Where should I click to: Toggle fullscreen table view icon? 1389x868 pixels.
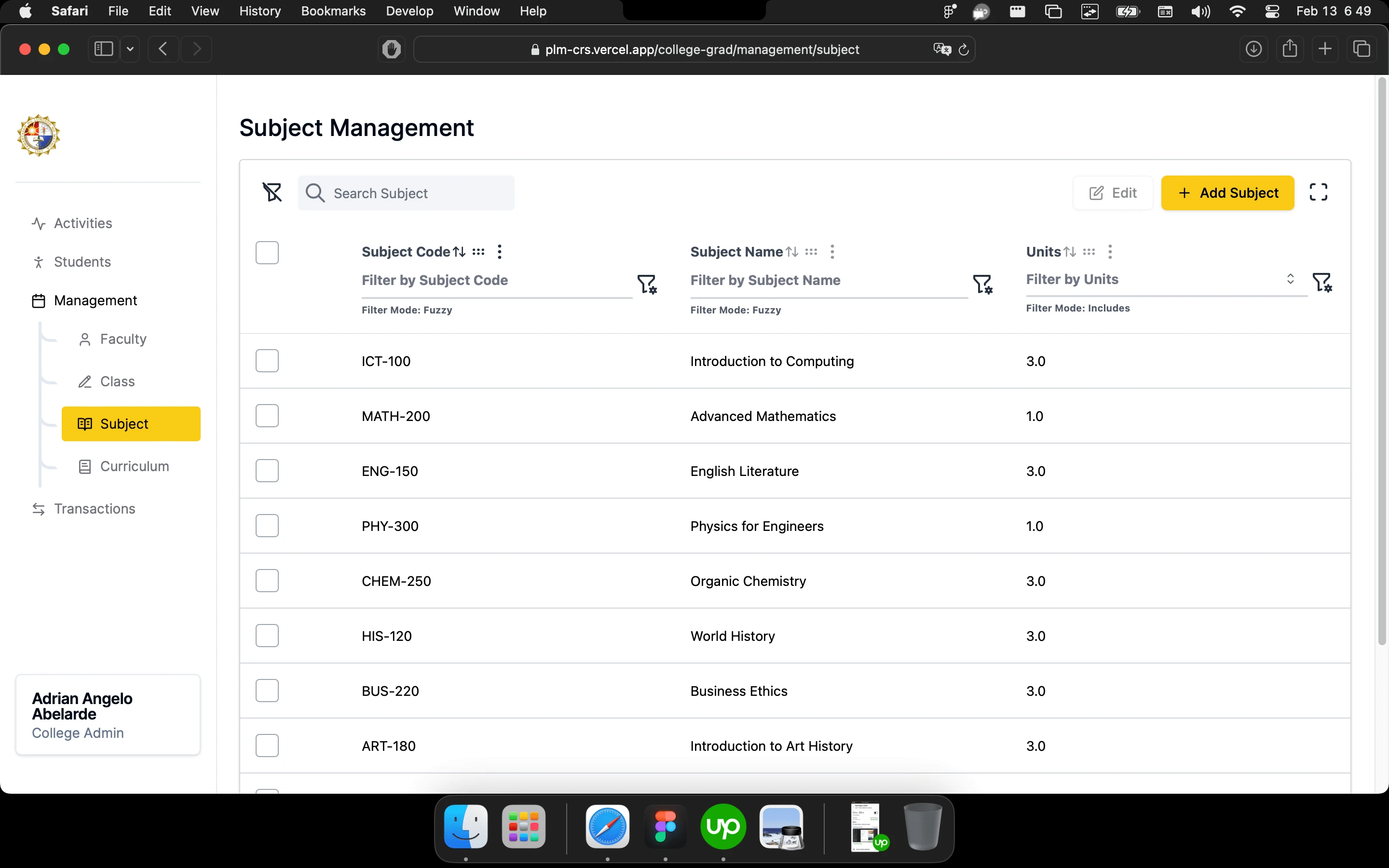(1319, 192)
